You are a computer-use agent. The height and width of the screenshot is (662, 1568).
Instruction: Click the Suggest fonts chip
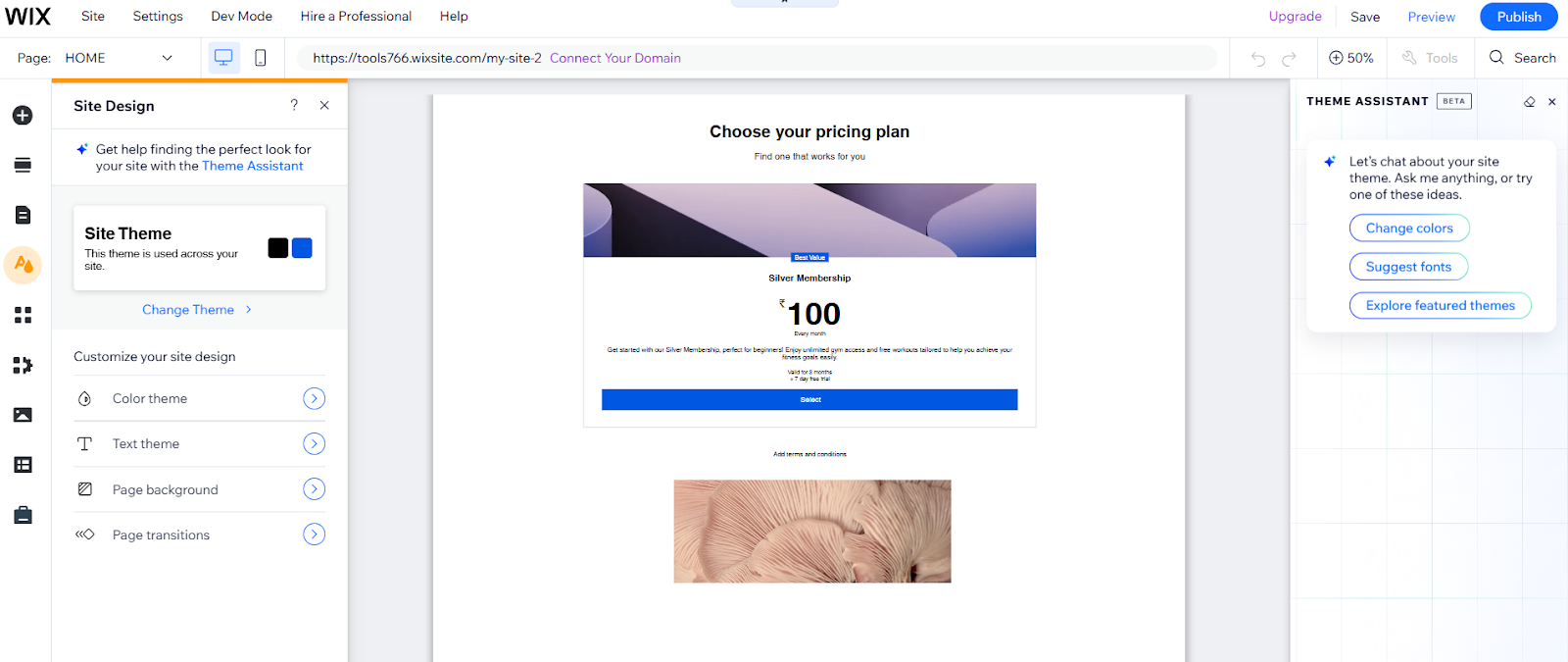(1408, 267)
